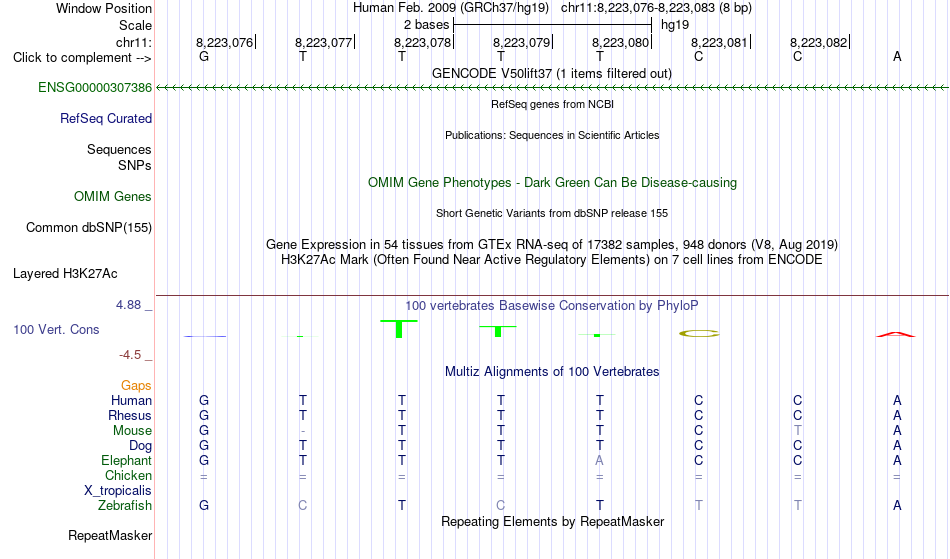Viewport: 950px width, 559px height.
Task: Click the red A PhyloP glyph
Action: coord(896,334)
